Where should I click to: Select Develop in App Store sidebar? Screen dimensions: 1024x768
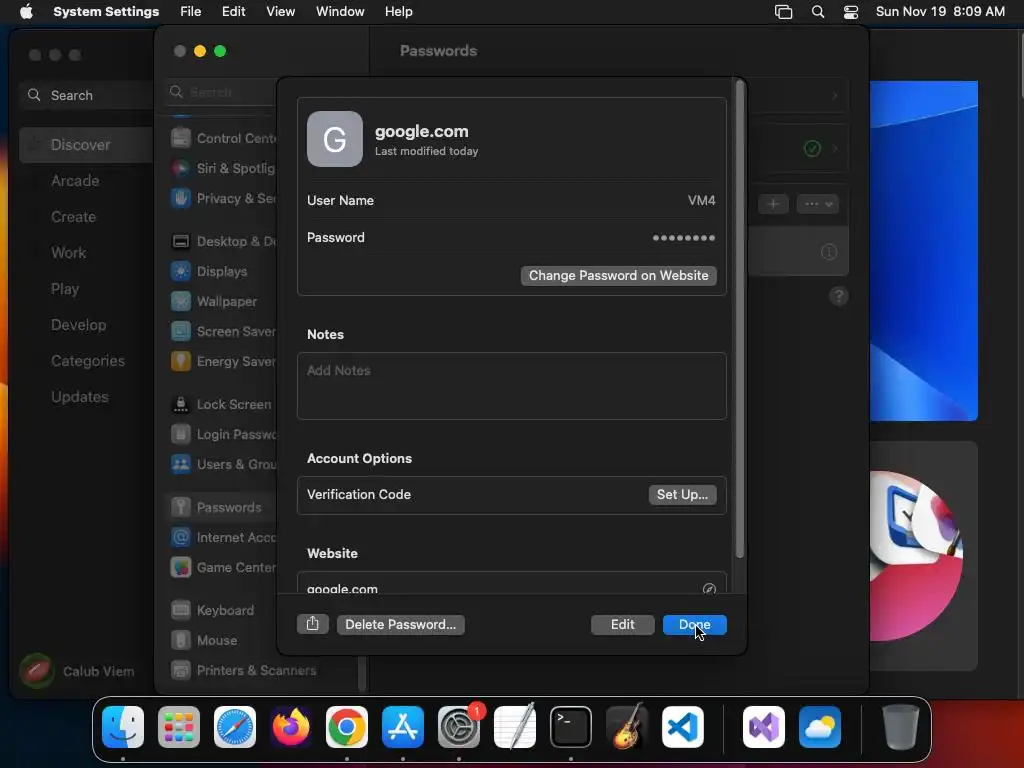pos(78,325)
